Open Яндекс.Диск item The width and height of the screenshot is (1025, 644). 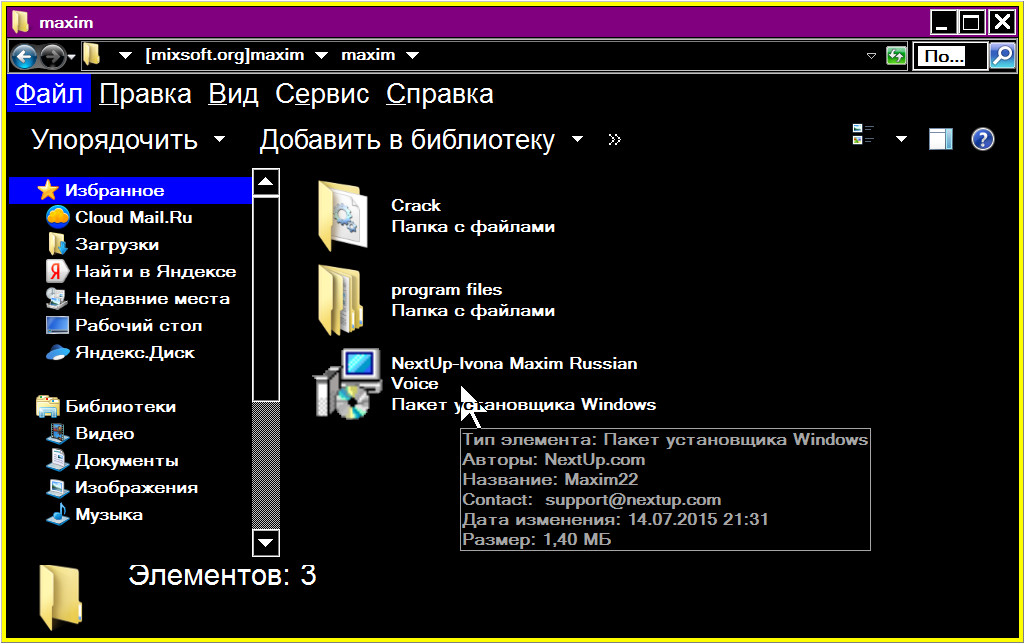(135, 353)
